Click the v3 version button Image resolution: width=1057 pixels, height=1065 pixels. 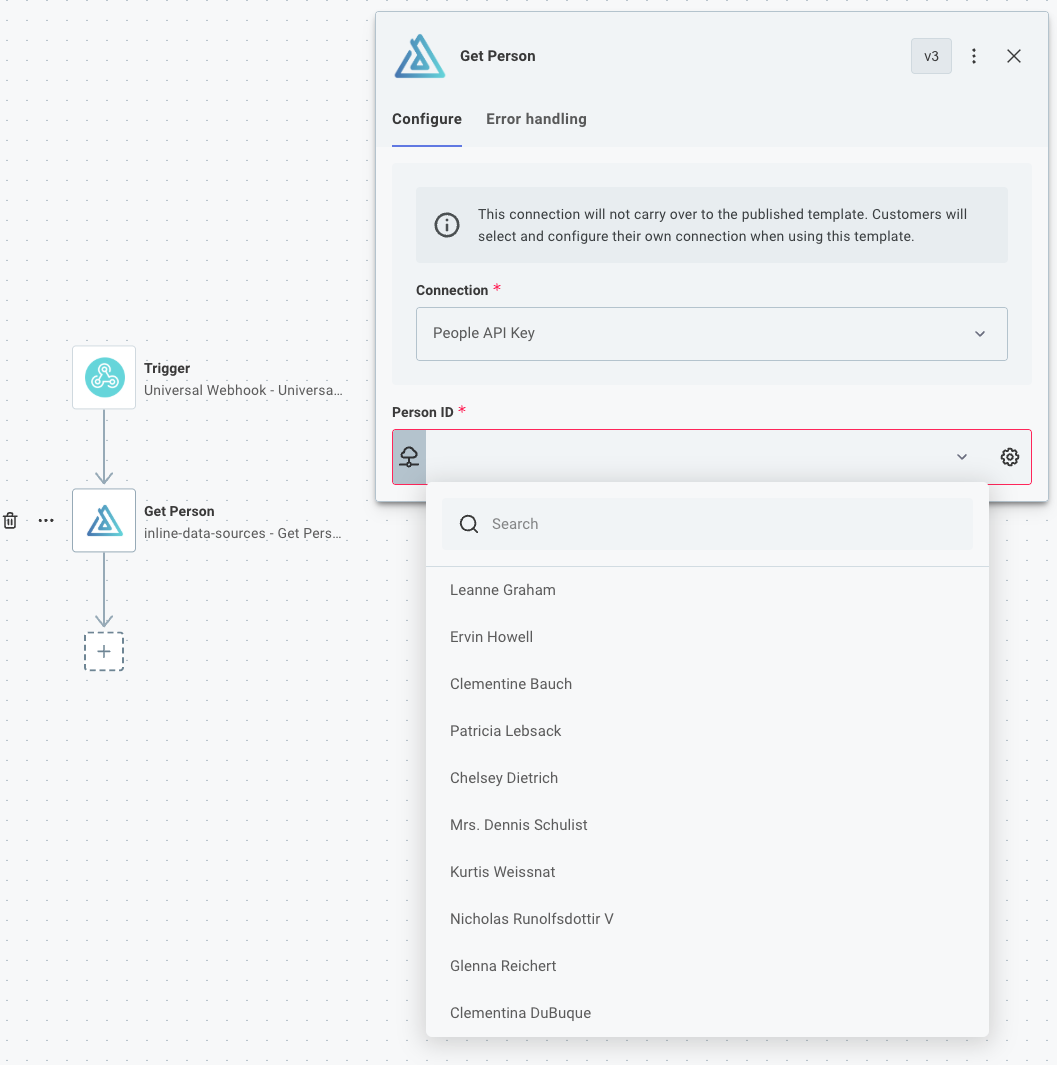[931, 56]
